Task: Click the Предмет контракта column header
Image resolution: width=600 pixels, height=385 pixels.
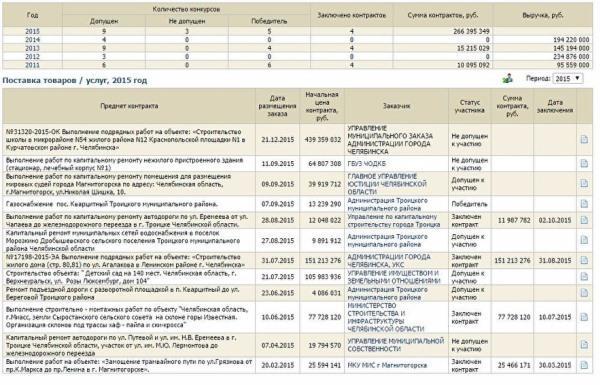Action: (x=129, y=106)
